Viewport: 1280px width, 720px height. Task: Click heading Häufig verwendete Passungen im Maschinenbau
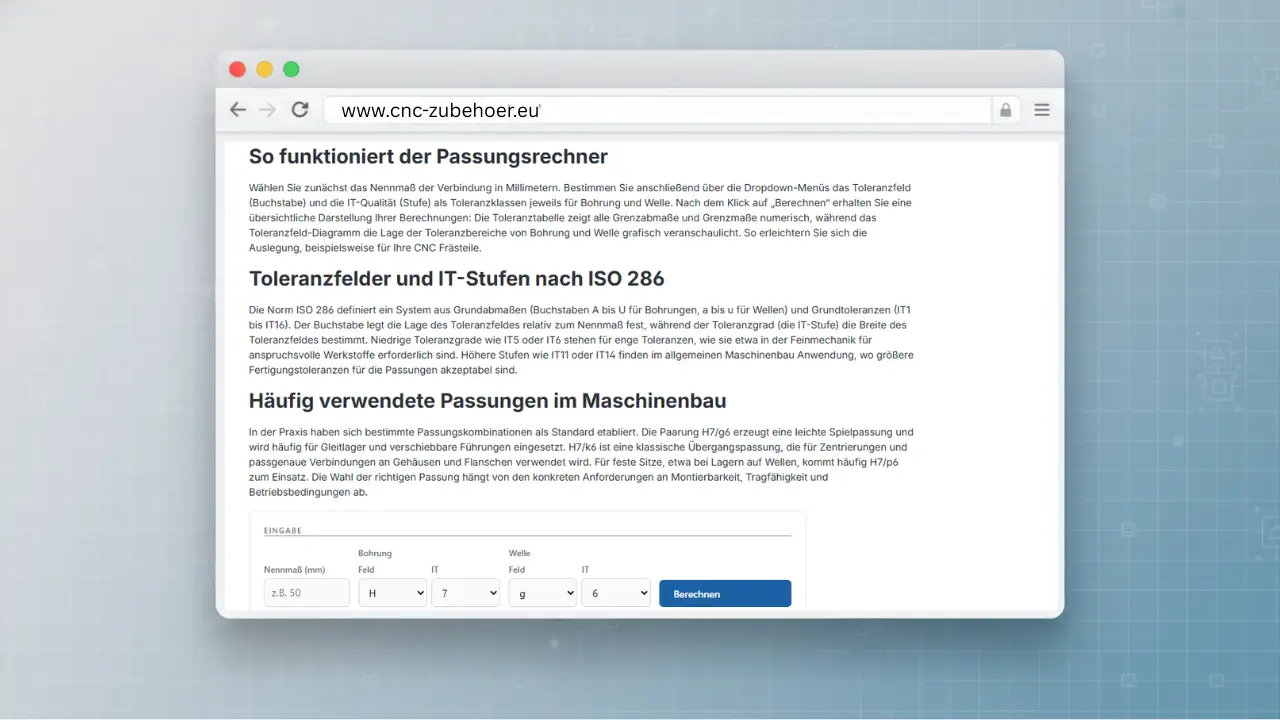point(488,401)
